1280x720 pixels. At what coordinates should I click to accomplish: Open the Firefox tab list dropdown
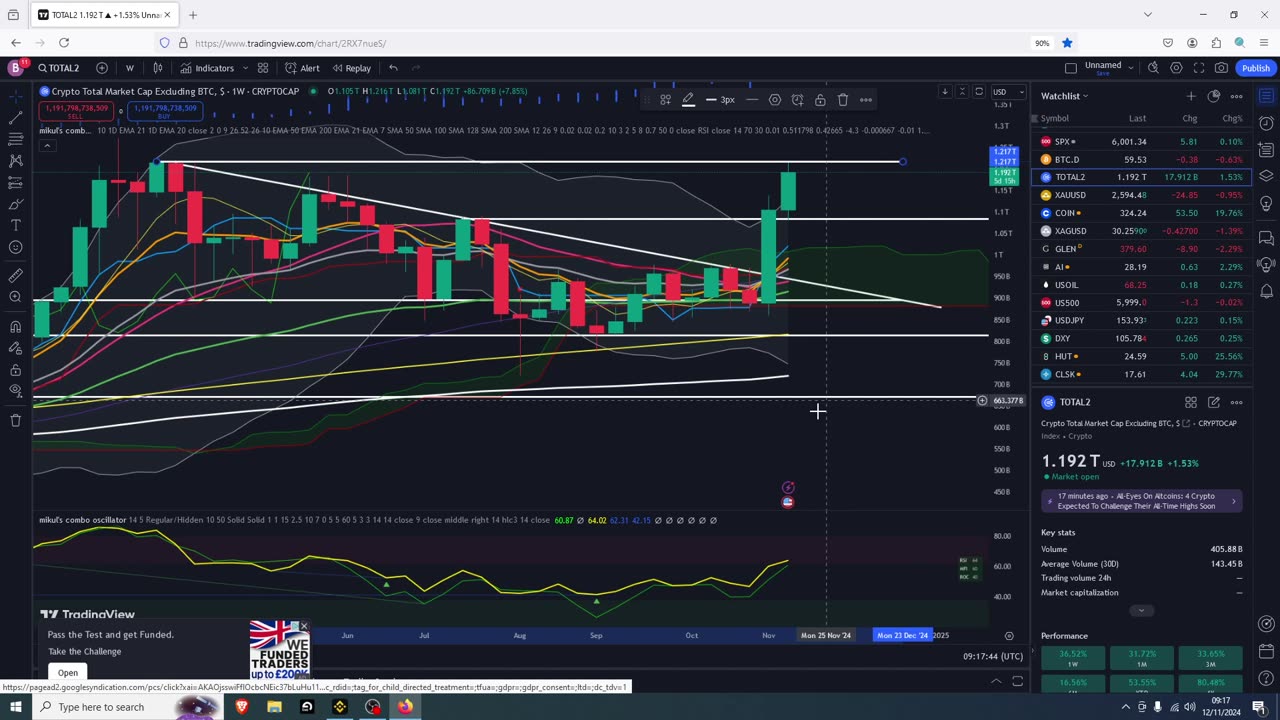pyautogui.click(x=1147, y=15)
